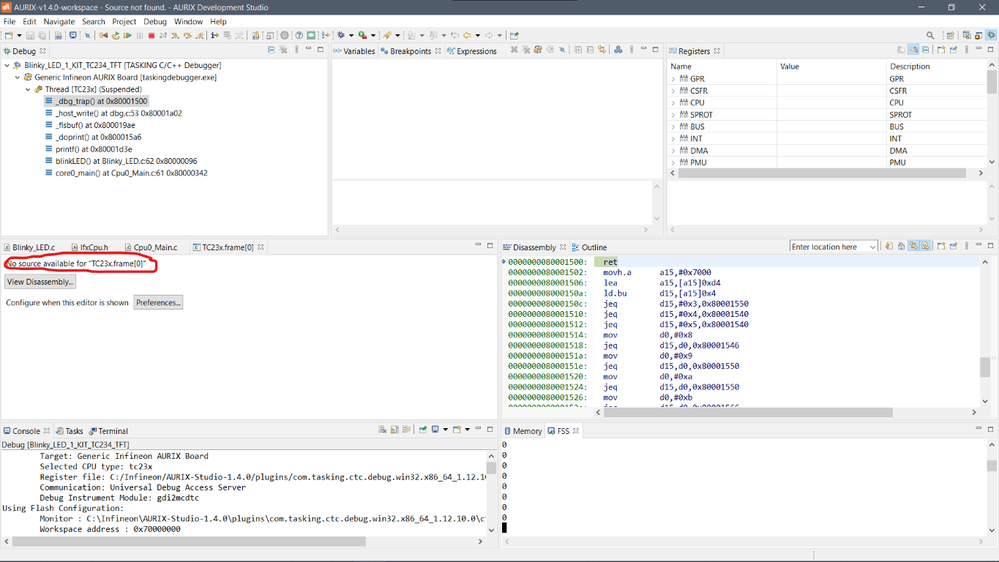The image size is (999, 562).
Task: Expand the GPR register group
Action: pos(674,79)
